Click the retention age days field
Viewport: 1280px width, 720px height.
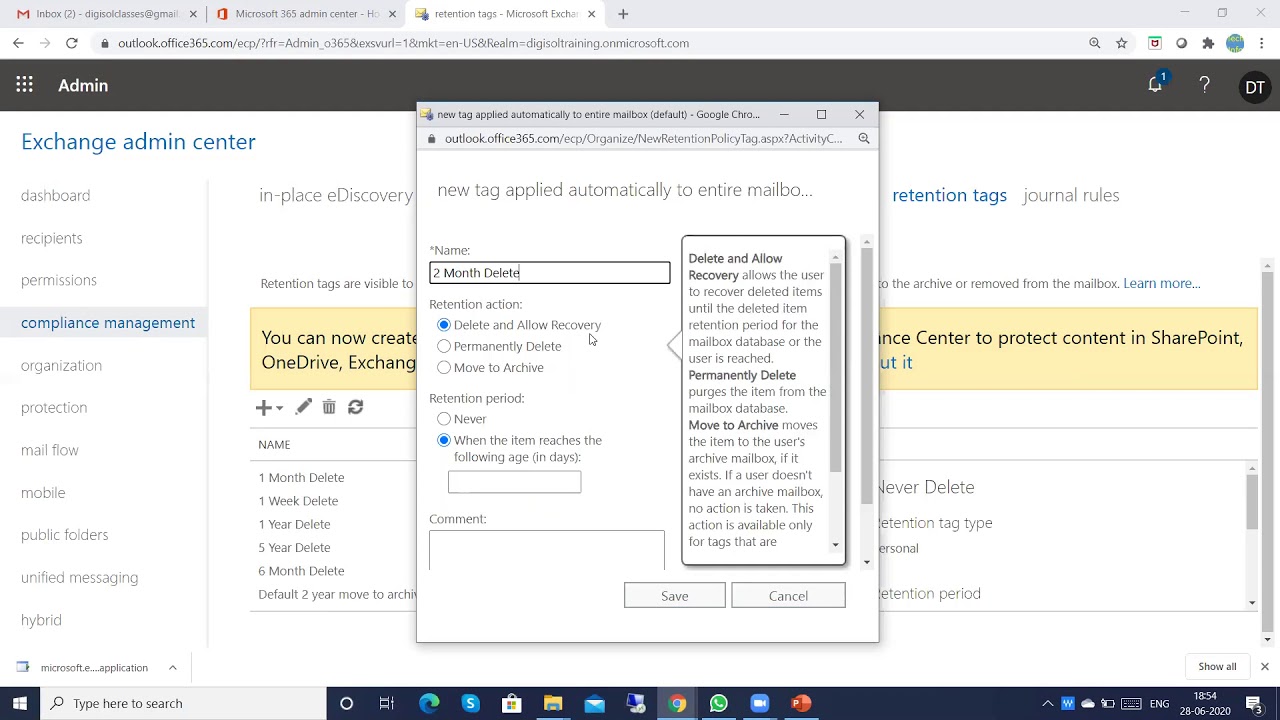point(514,482)
